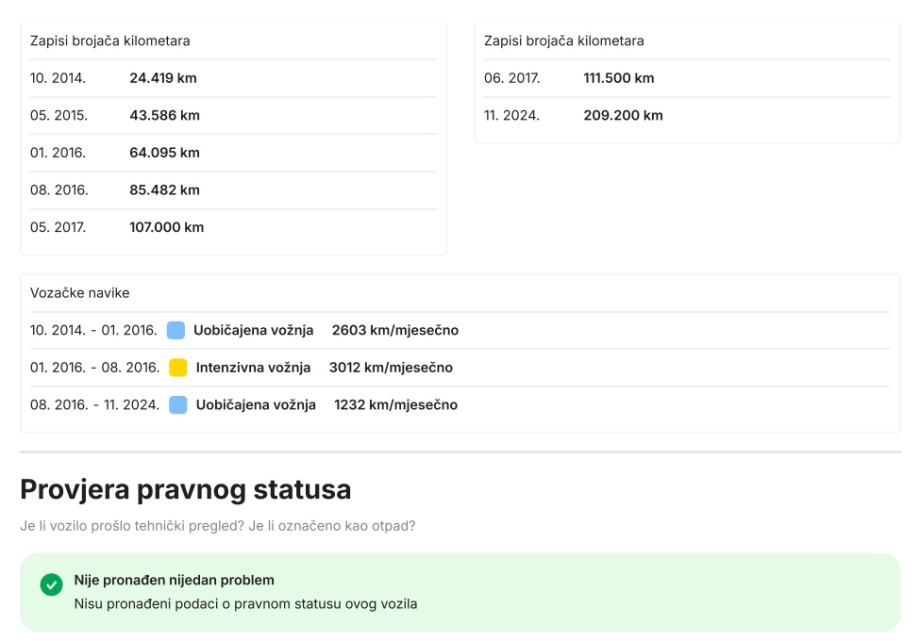
Task: Click the 64.095 km odometer entry
Action: coord(164,153)
